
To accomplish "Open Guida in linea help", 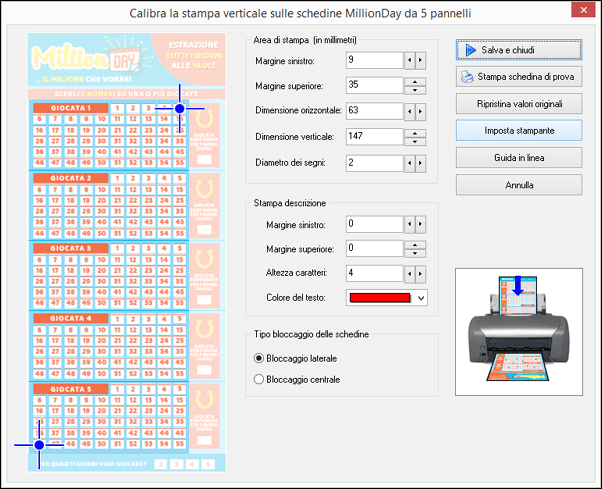I will [x=517, y=157].
